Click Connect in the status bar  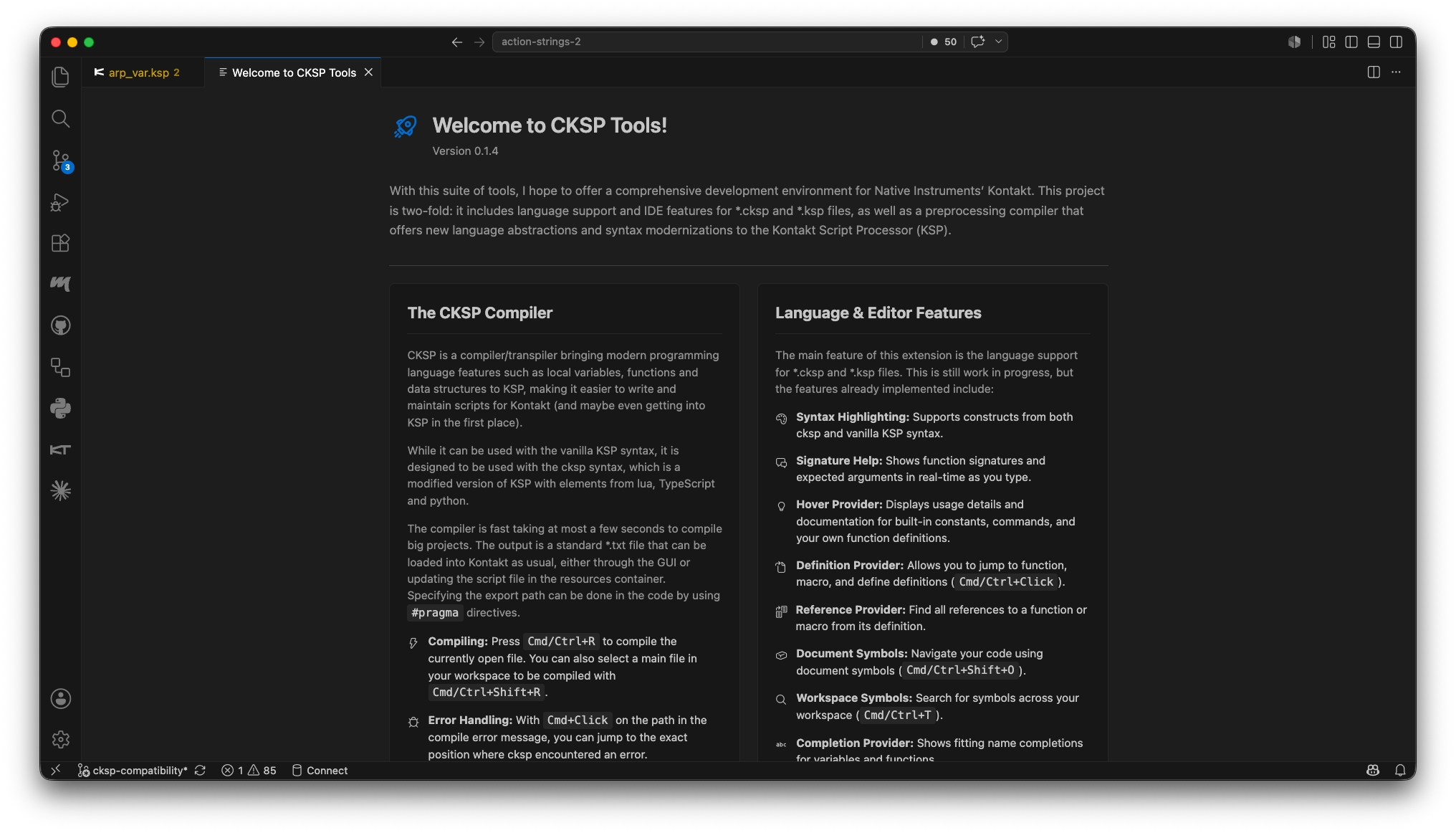320,771
